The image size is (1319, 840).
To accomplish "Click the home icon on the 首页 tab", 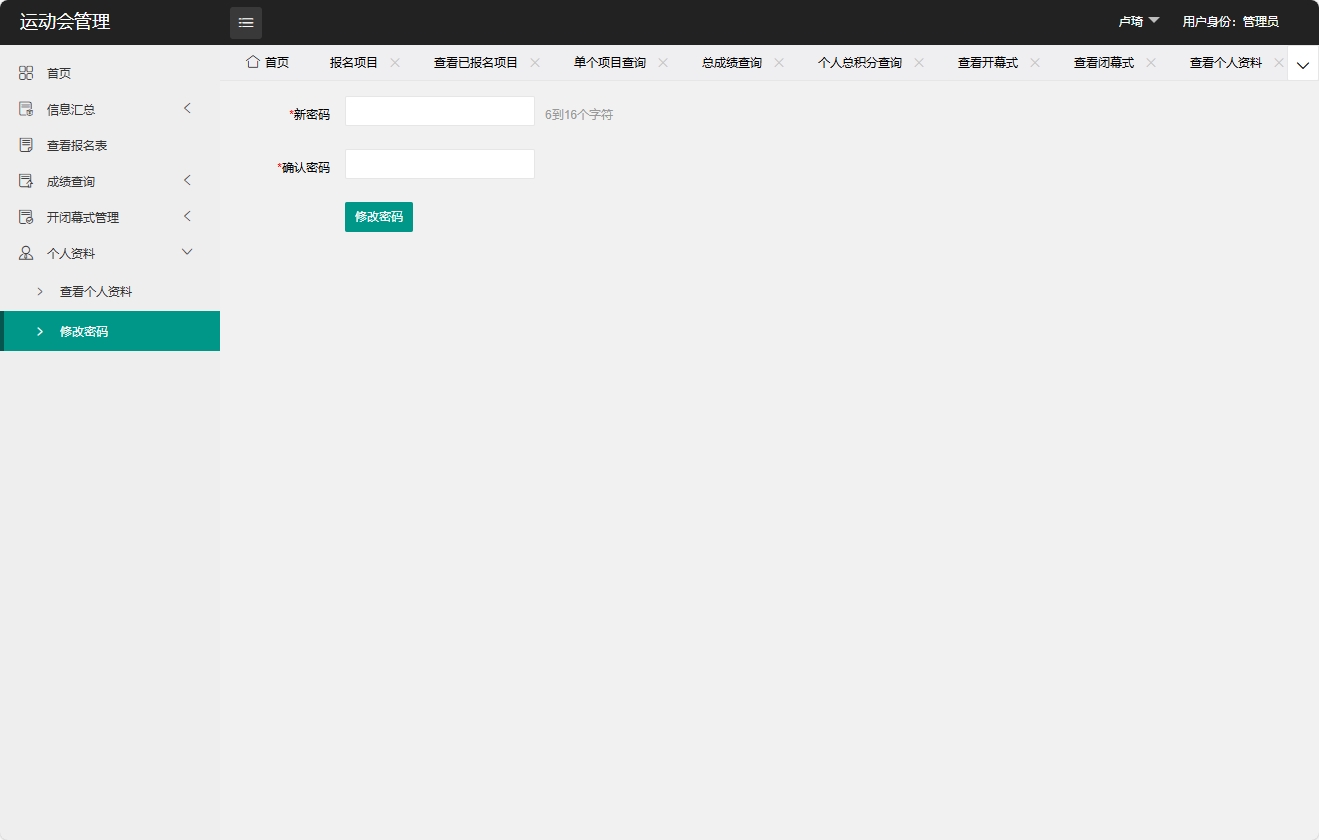I will point(252,61).
